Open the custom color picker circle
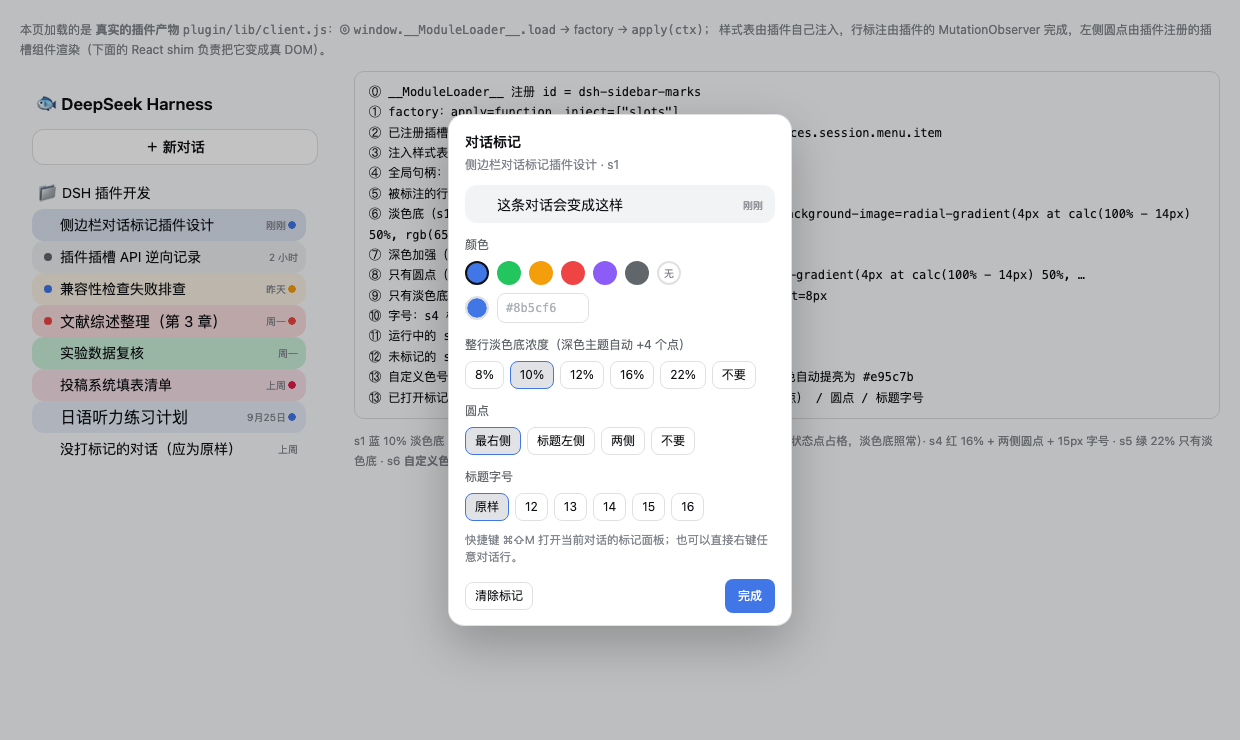 tap(477, 308)
